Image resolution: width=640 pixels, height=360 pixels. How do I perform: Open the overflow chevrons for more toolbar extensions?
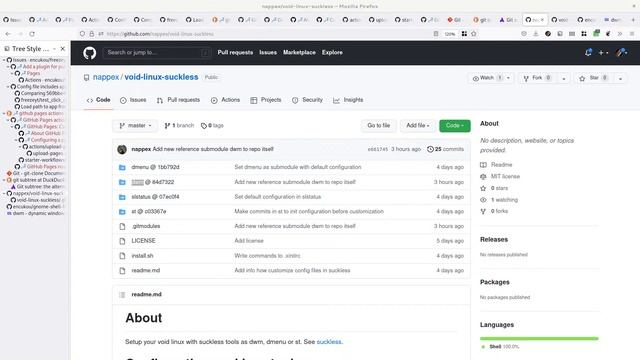[x=620, y=34]
